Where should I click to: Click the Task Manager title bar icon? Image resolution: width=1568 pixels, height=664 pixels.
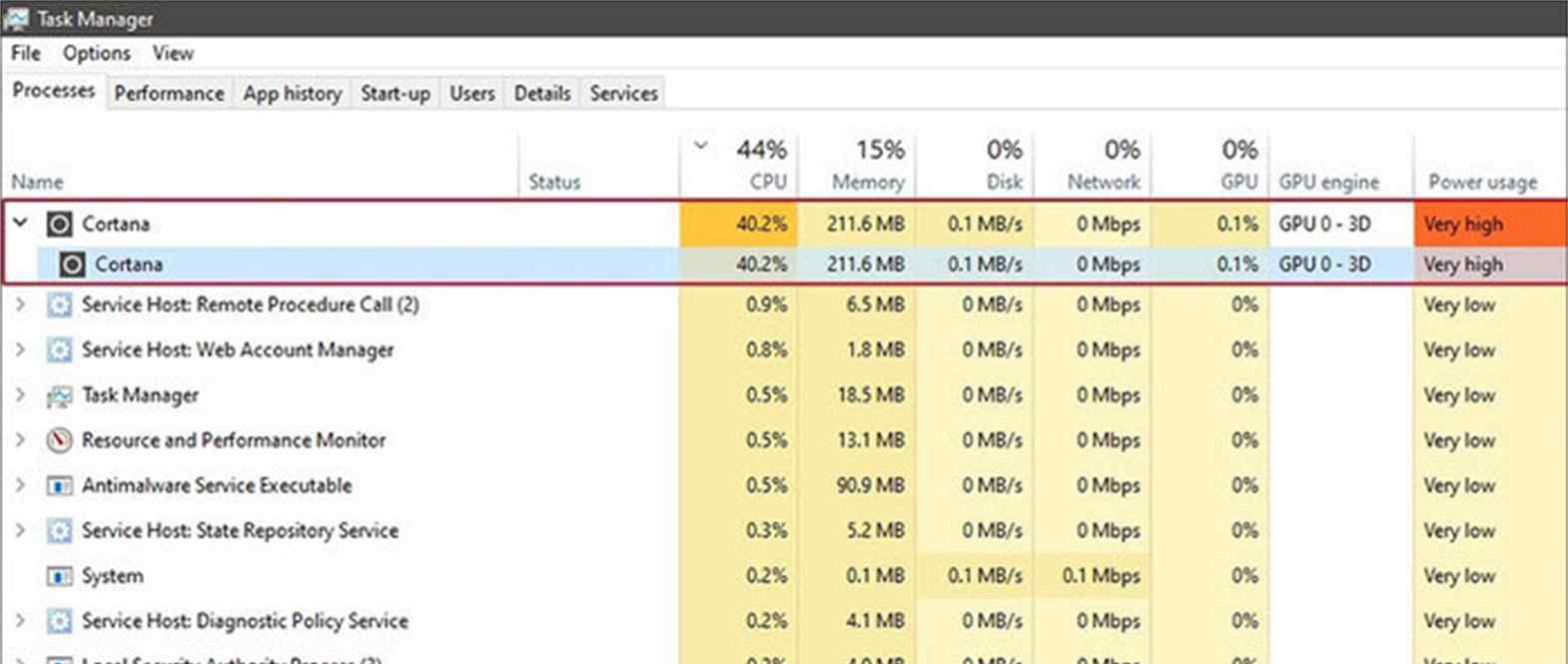click(16, 18)
